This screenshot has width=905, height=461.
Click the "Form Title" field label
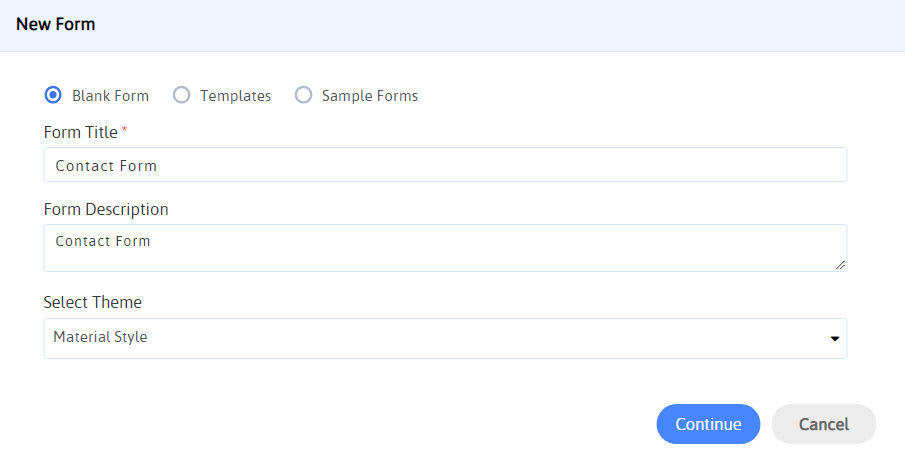(81, 132)
